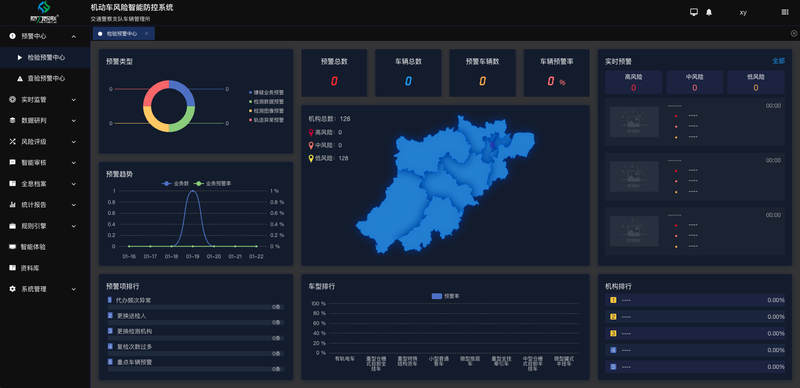
Task: Open the grid apps menu icon
Action: [785, 12]
